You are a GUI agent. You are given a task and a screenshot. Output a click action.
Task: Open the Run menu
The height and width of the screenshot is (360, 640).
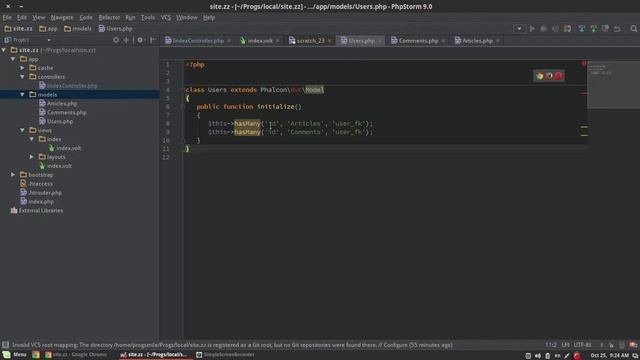[130, 18]
